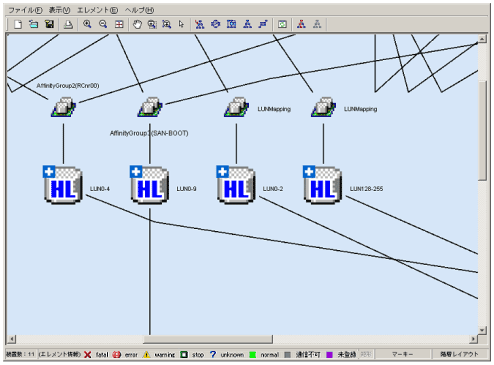Select the Zoom in magnifier tool
This screenshot has height=365, width=494.
(87, 24)
